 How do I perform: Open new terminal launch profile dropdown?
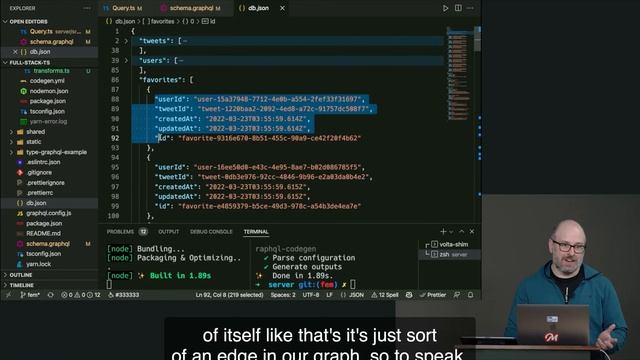[x=451, y=232]
